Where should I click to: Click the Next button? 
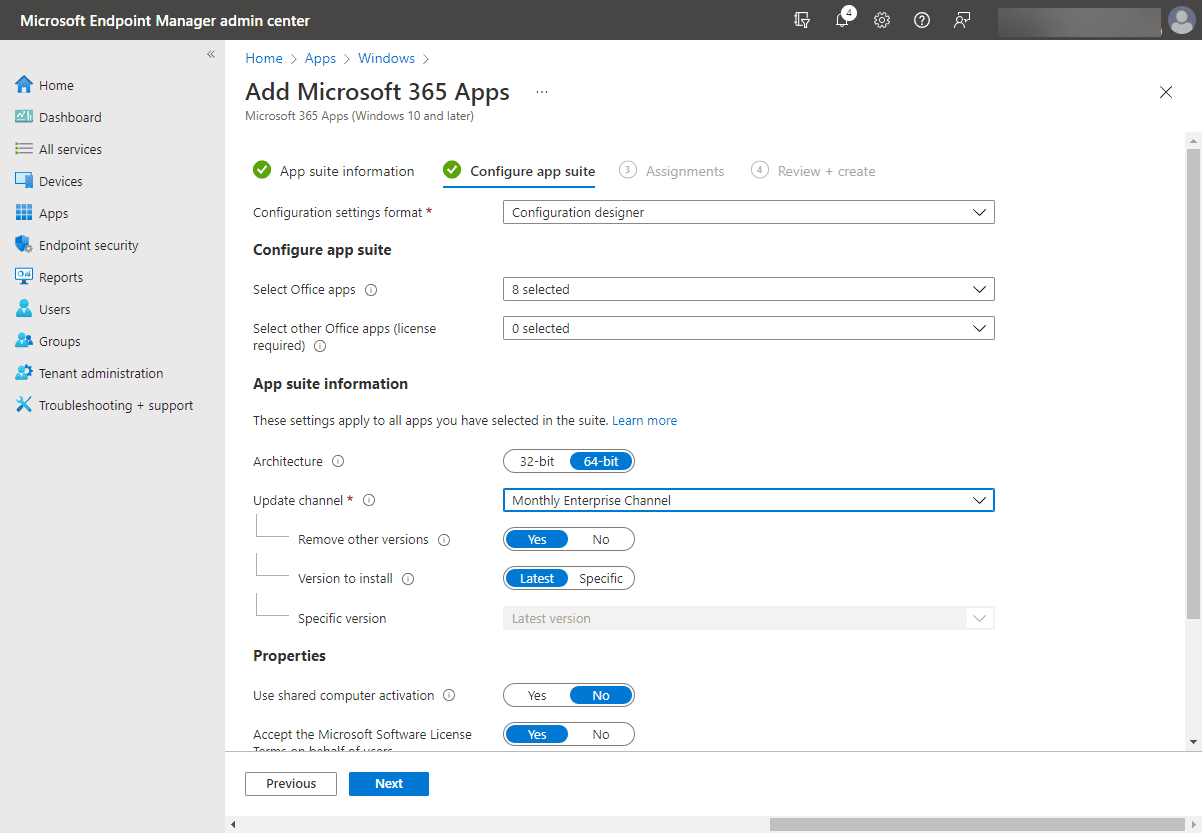tap(388, 783)
